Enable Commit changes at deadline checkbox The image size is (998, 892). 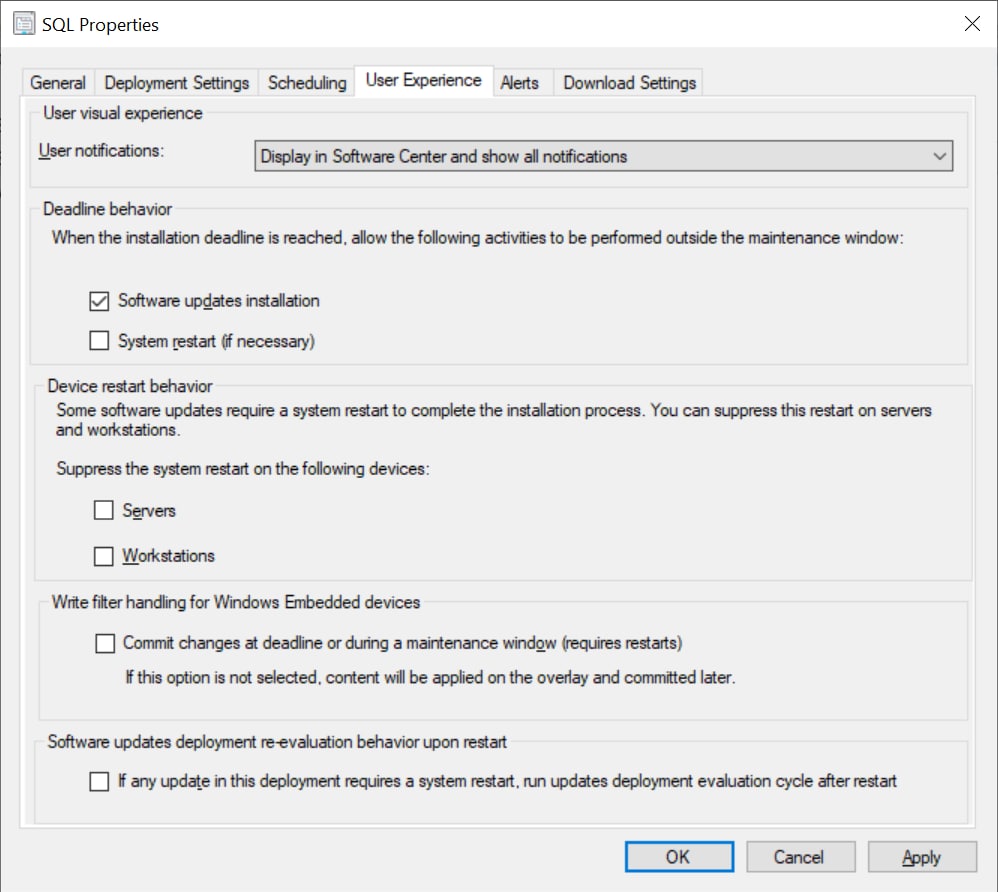[105, 643]
